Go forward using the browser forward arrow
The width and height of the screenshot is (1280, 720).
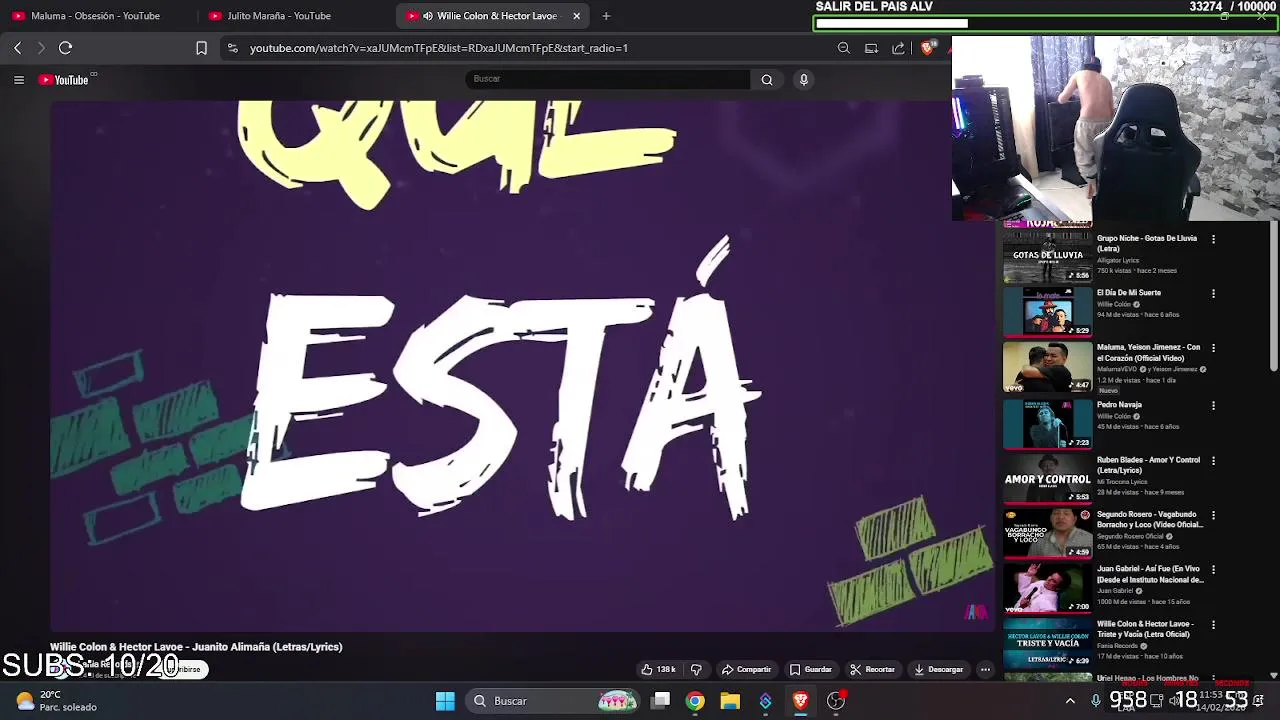41,48
